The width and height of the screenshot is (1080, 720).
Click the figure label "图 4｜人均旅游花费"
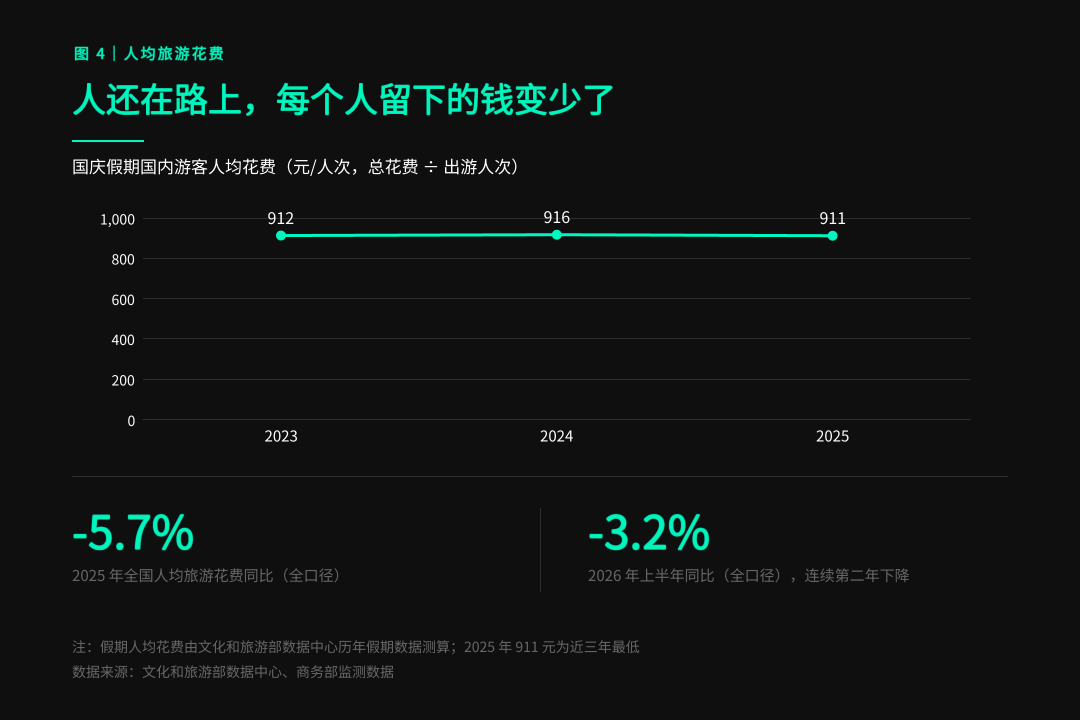(x=149, y=54)
